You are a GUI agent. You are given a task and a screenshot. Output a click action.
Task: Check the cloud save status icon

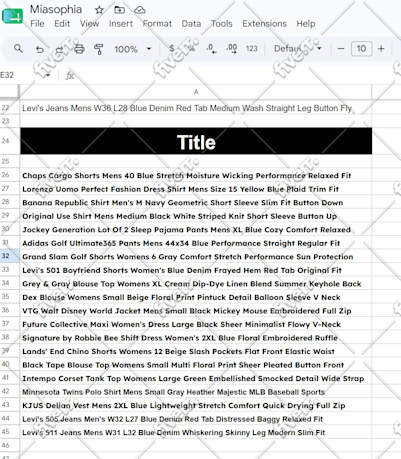[140, 10]
